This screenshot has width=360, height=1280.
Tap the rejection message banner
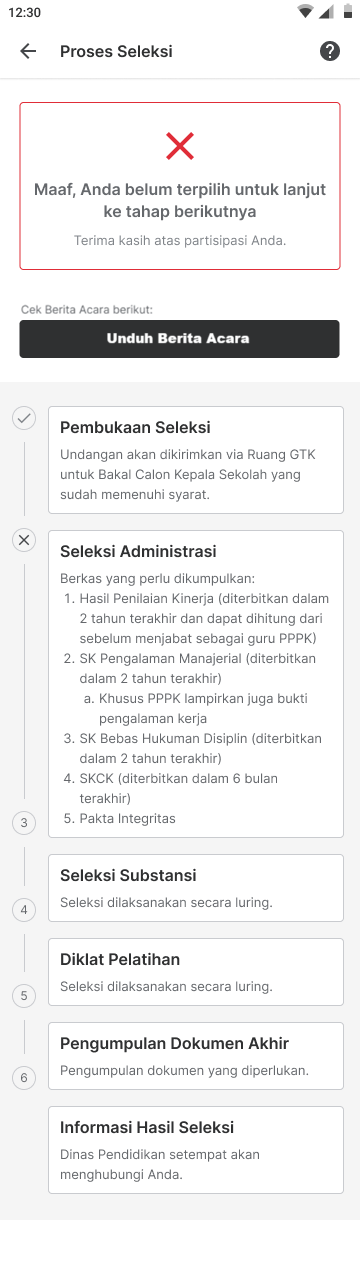(180, 186)
